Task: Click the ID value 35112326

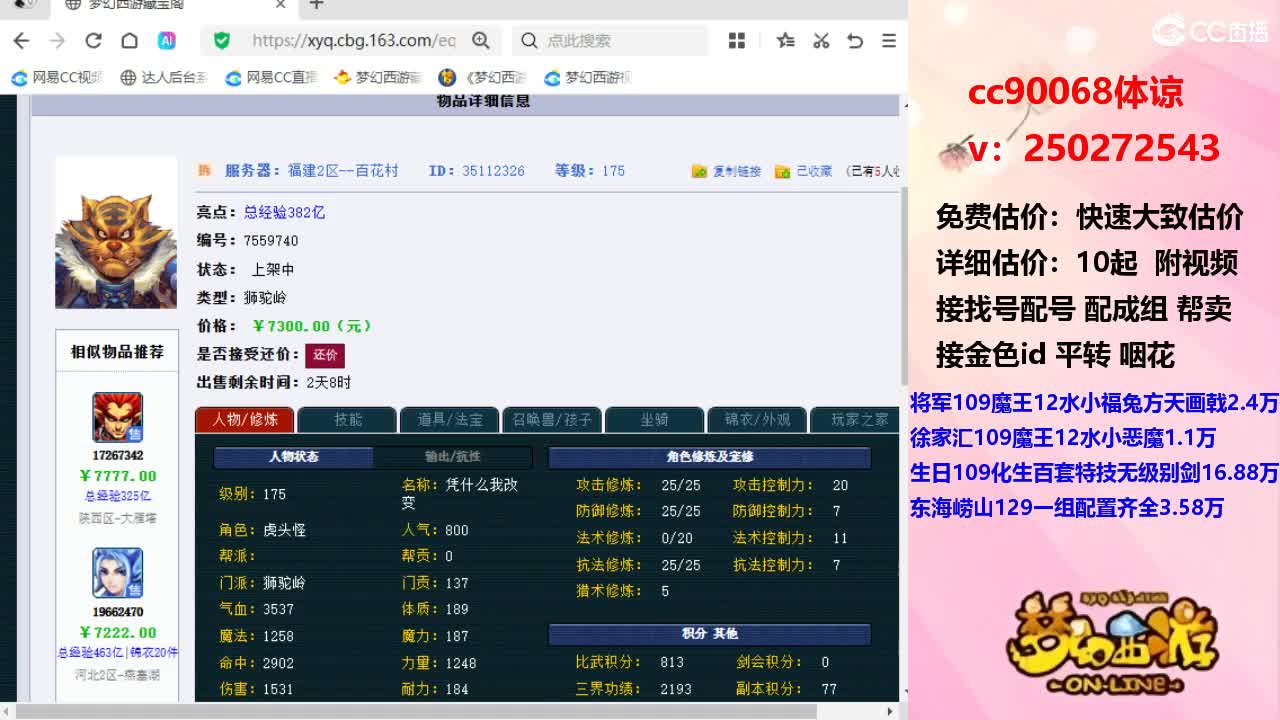Action: click(x=493, y=171)
